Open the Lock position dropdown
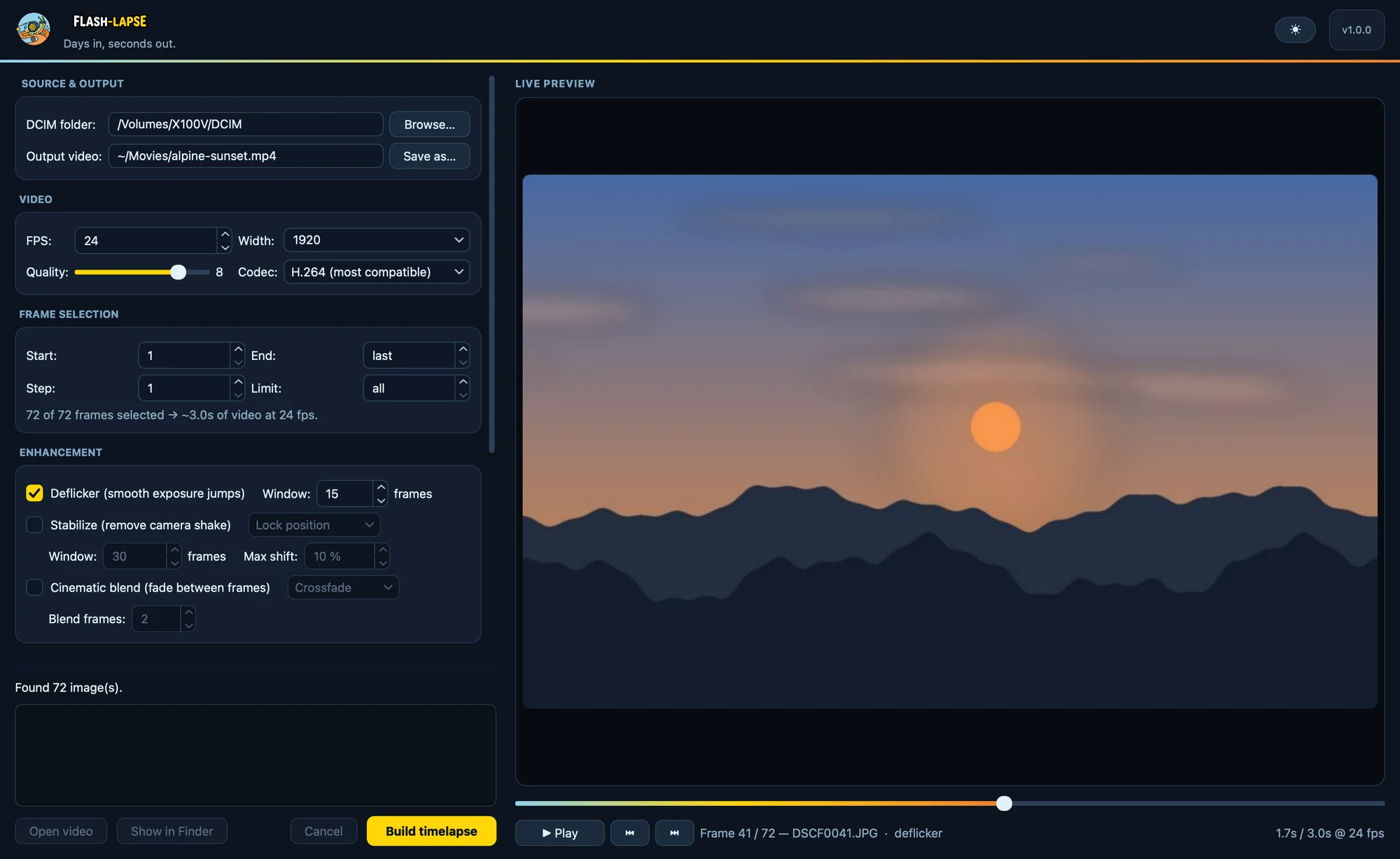This screenshot has height=859, width=1400. pos(314,524)
